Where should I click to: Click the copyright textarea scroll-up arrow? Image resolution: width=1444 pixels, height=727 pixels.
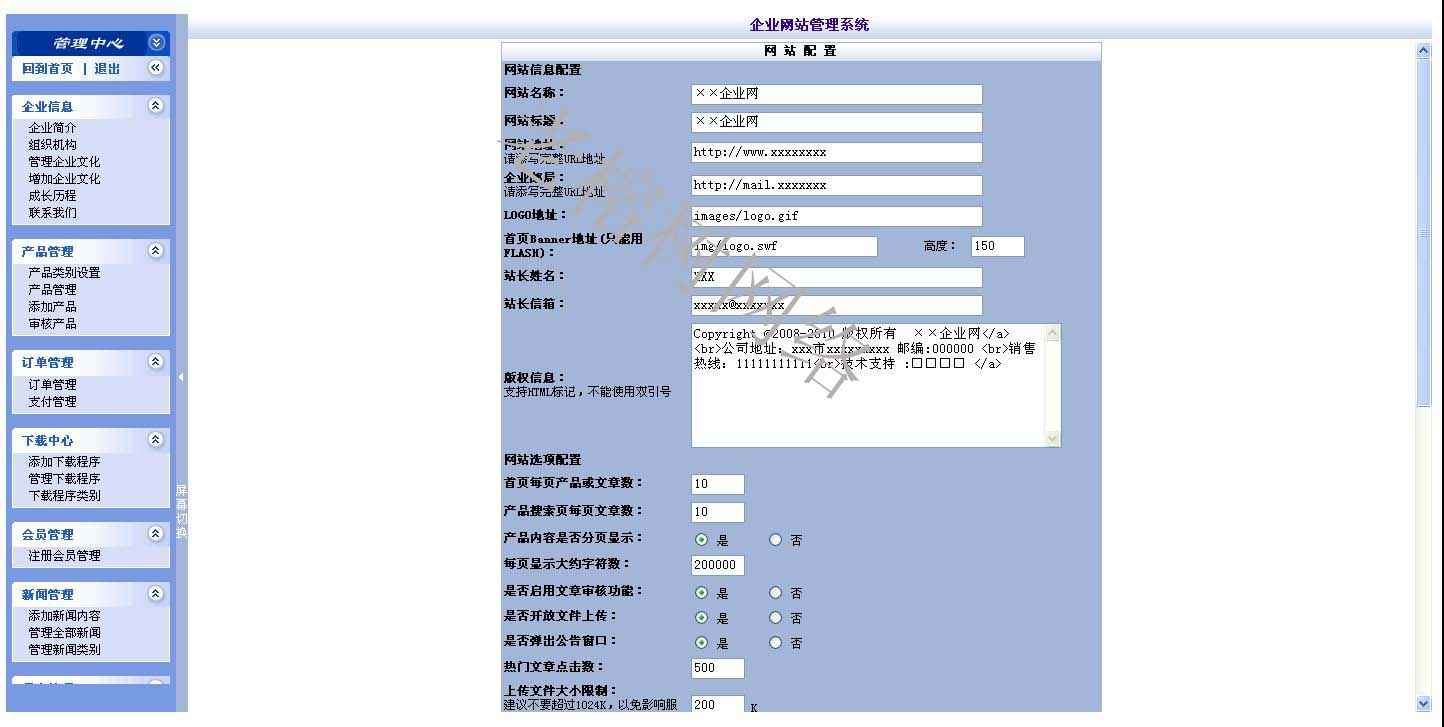pyautogui.click(x=1052, y=333)
